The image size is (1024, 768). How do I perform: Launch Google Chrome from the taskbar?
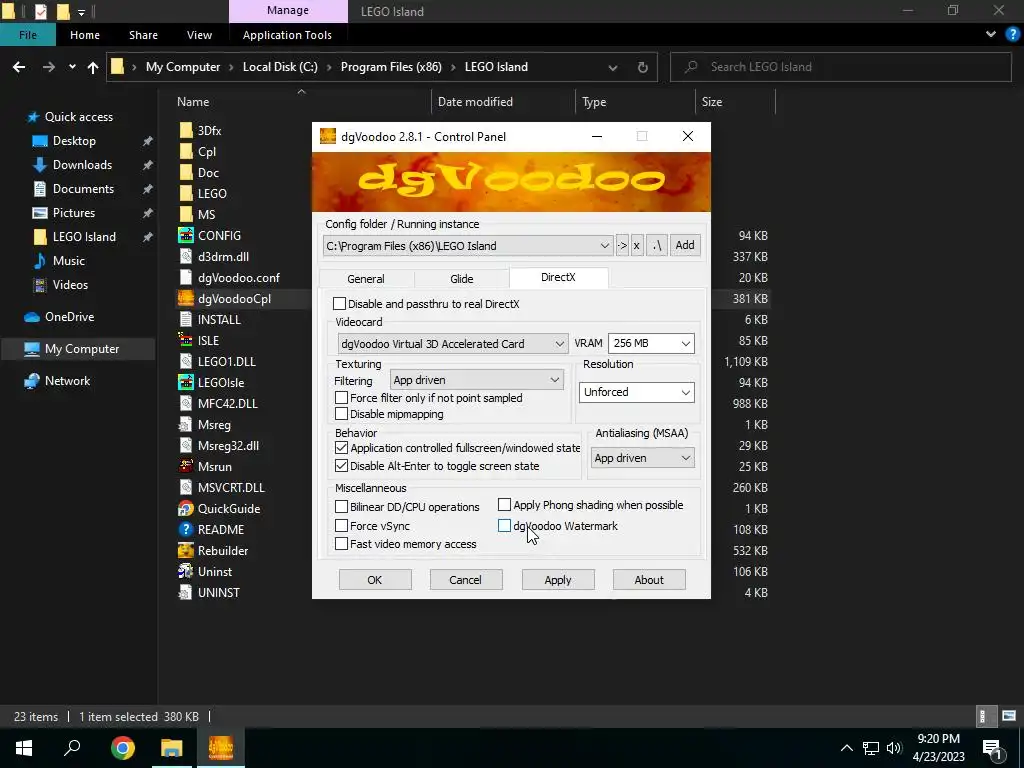(x=123, y=748)
